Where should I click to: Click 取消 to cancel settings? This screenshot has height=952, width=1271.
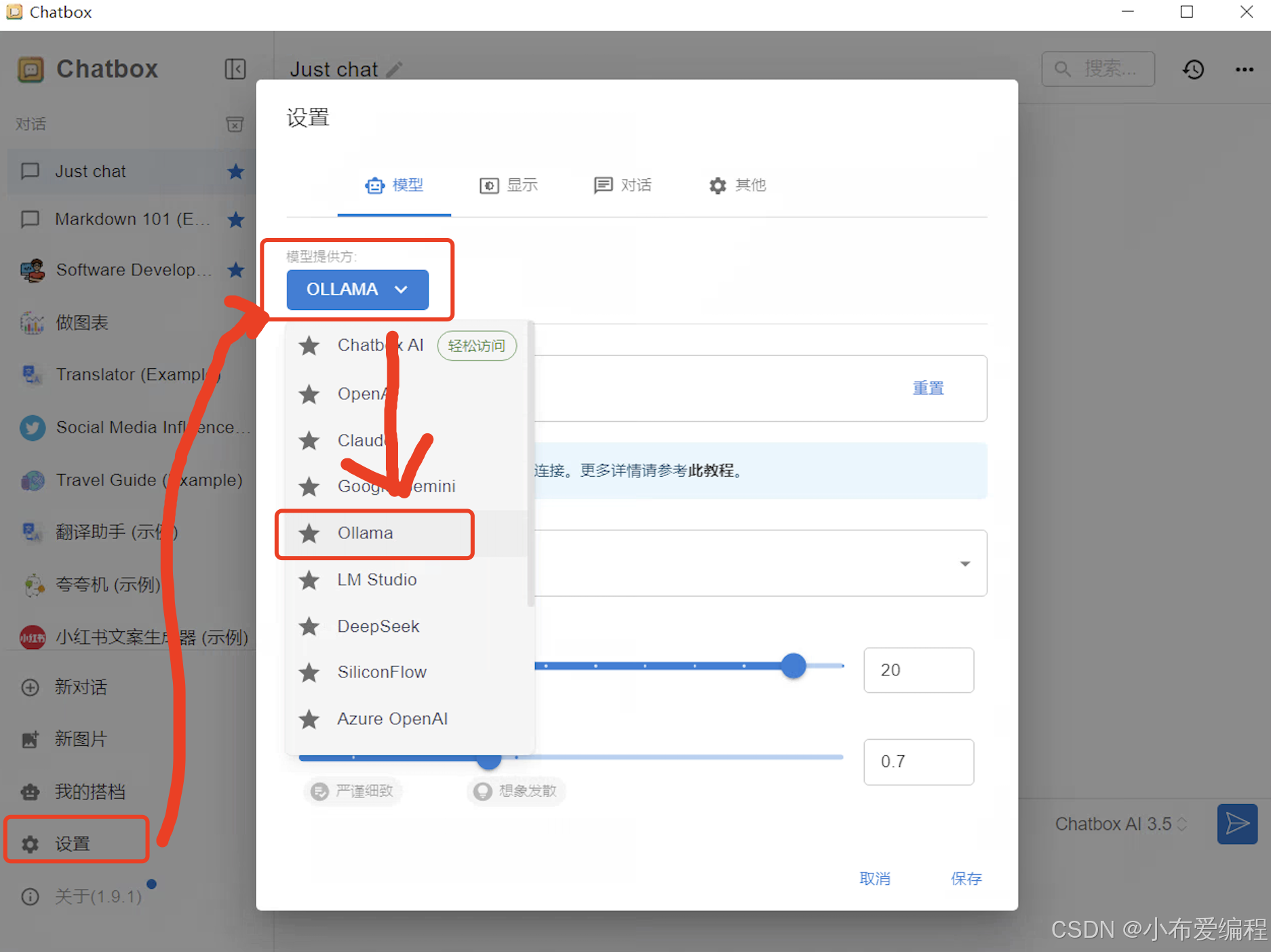(875, 879)
